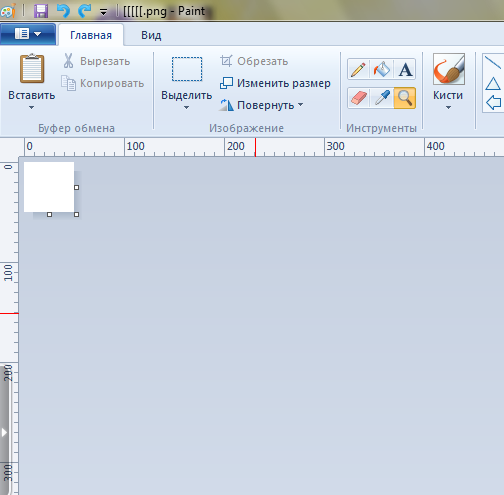Click the Выделить selection rectangle icon
The image size is (504, 495).
click(x=187, y=69)
